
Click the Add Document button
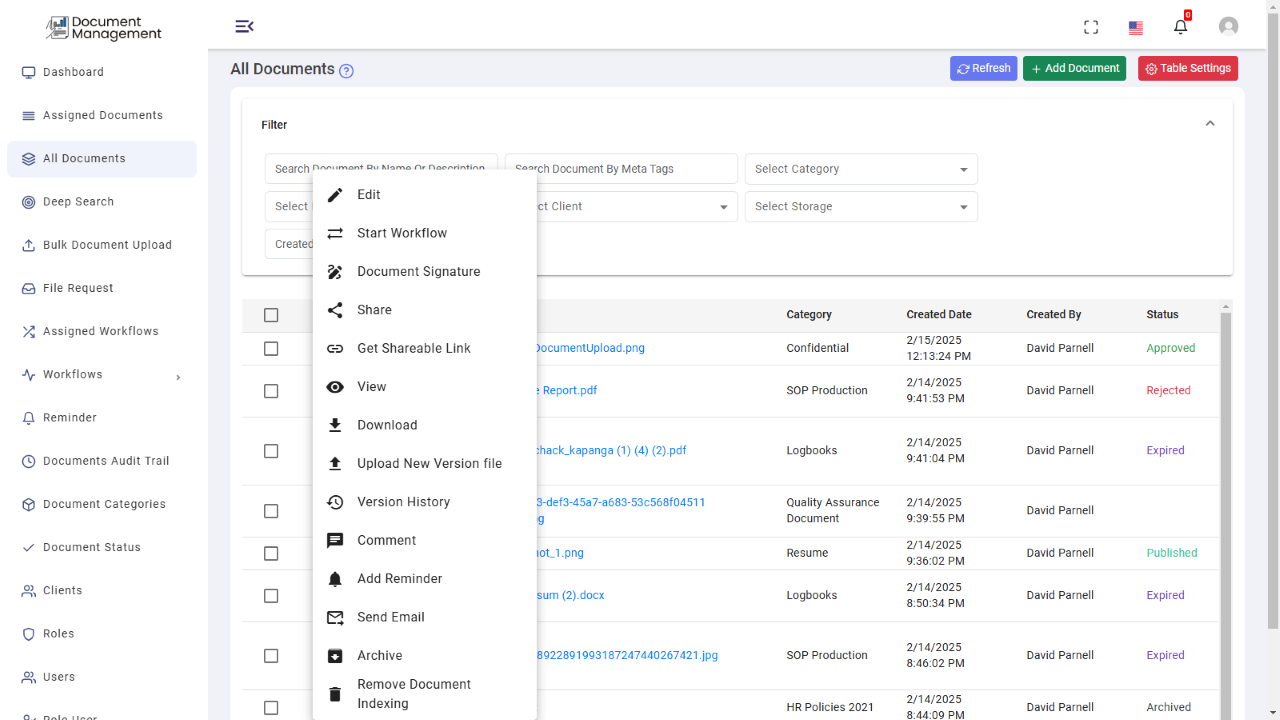tap(1074, 68)
